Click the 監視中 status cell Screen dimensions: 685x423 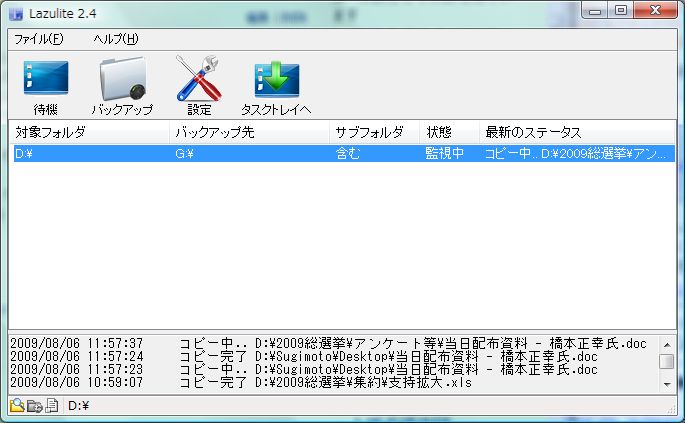(444, 153)
